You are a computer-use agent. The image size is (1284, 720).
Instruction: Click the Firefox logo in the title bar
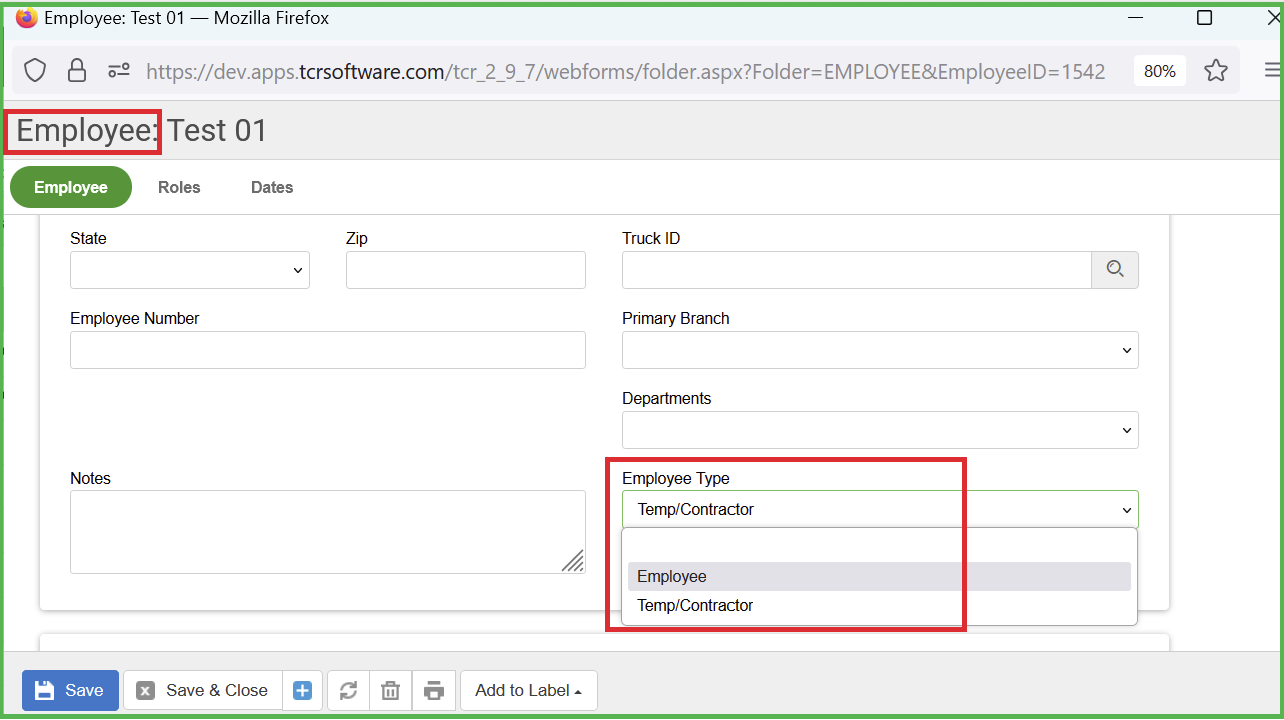(x=27, y=18)
